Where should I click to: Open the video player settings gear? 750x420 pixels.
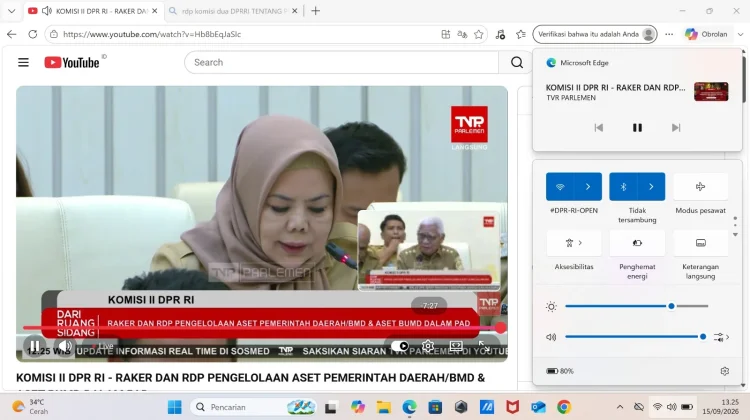pyautogui.click(x=428, y=345)
